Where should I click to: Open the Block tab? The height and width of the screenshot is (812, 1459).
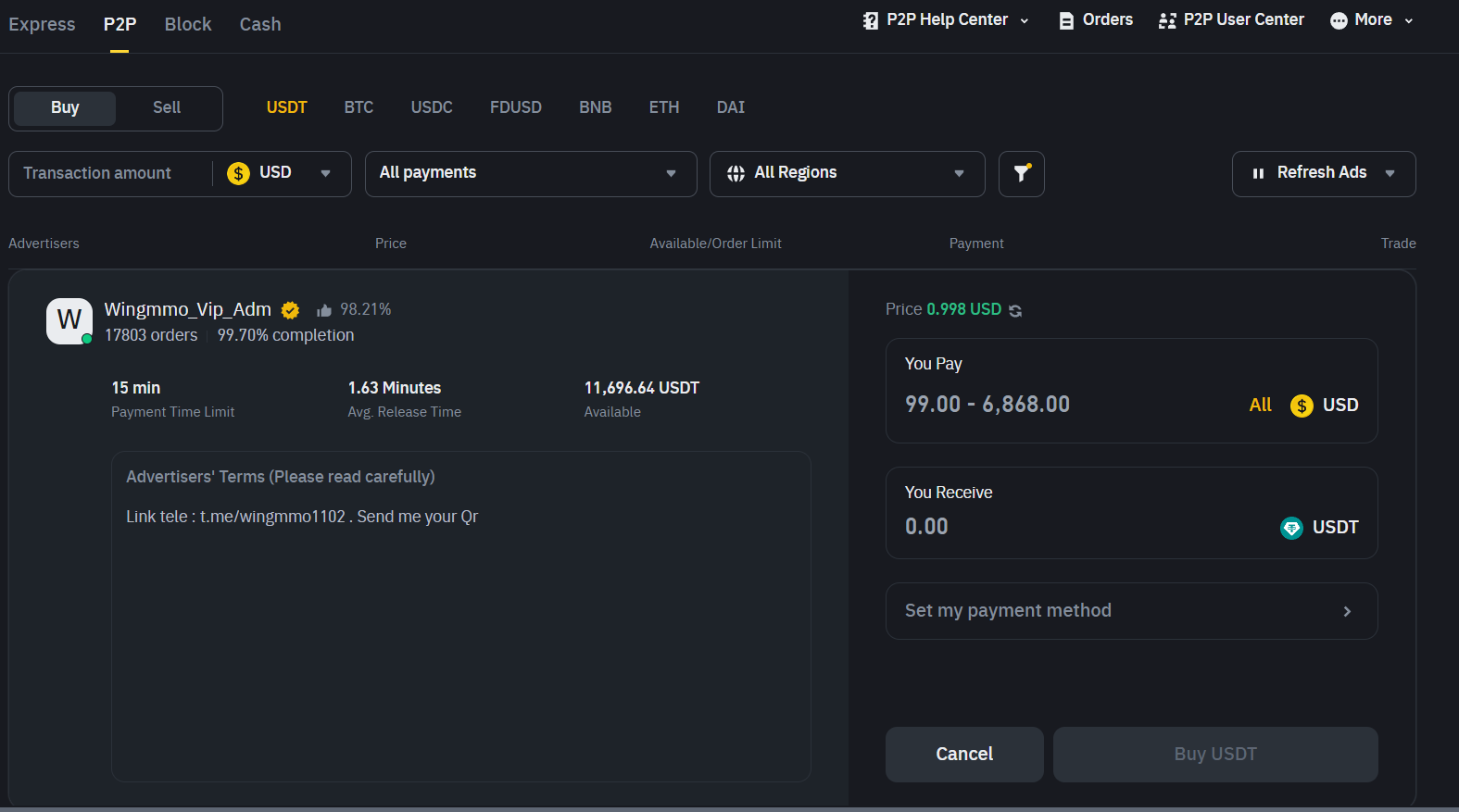[188, 24]
